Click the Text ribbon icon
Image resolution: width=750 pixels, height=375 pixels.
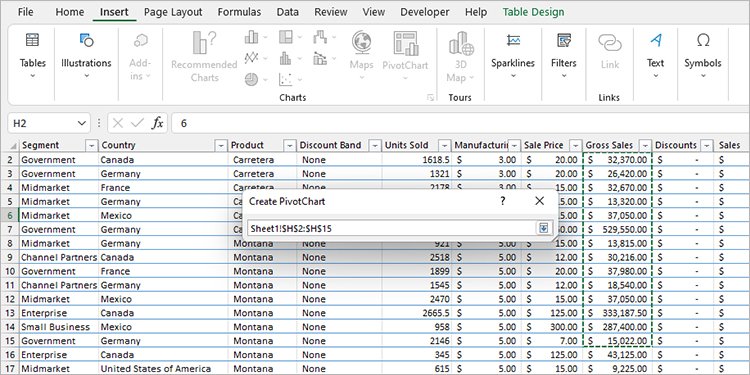coord(656,41)
